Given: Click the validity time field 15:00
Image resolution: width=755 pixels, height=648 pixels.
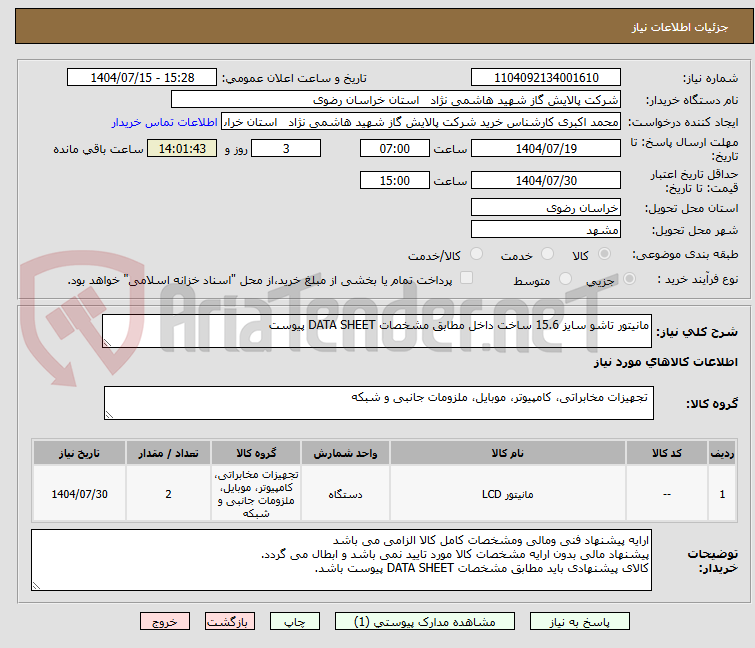Looking at the screenshot, I should pyautogui.click(x=394, y=181).
